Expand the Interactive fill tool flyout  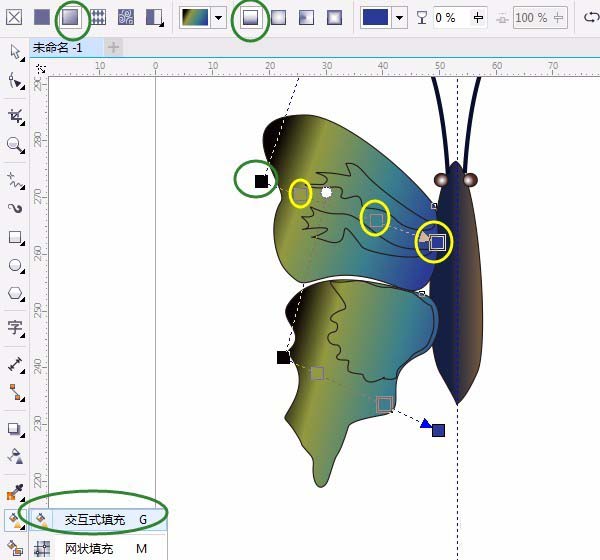tap(15, 521)
